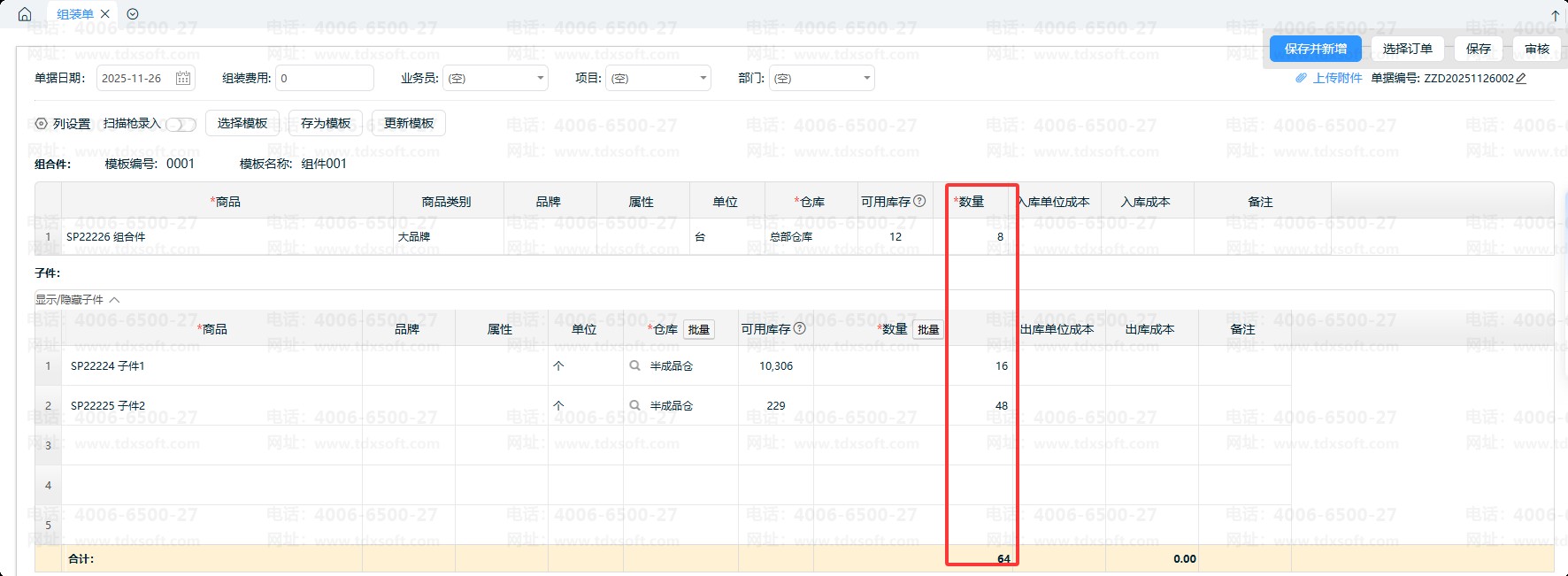Screen dimensions: 1568x576
Task: Open 列设置 column settings gear
Action: [42, 123]
